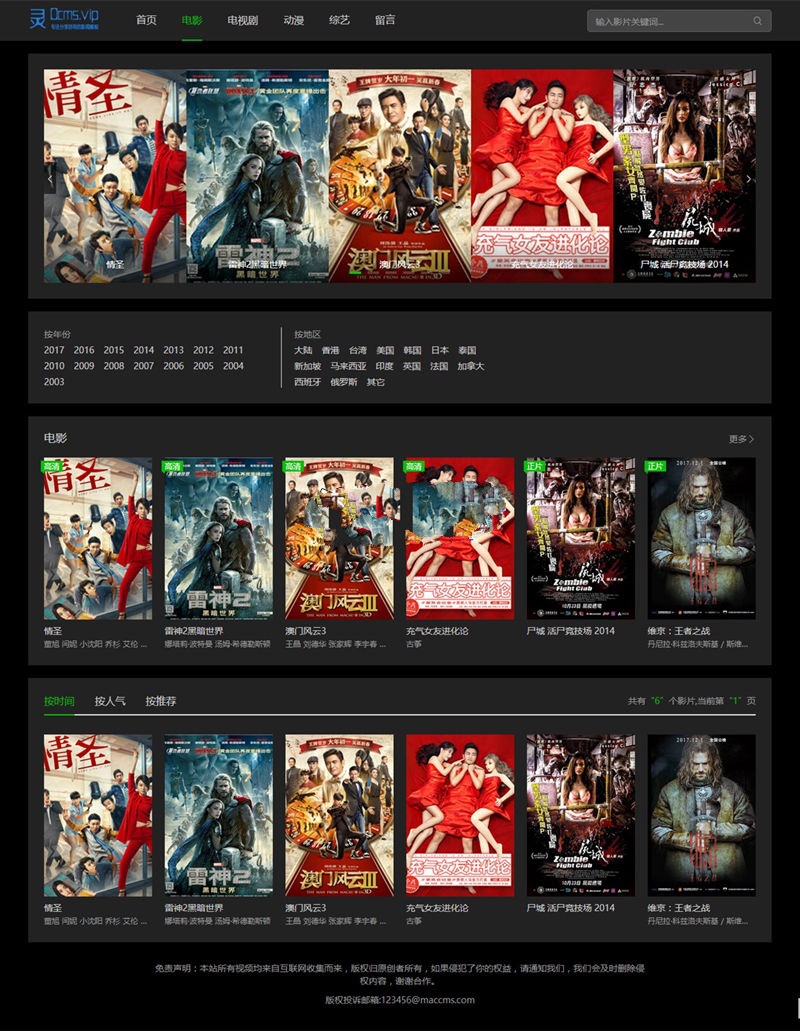Viewport: 800px width, 1031px height.
Task: Switch to the 按人气 sort tab
Action: coord(110,701)
